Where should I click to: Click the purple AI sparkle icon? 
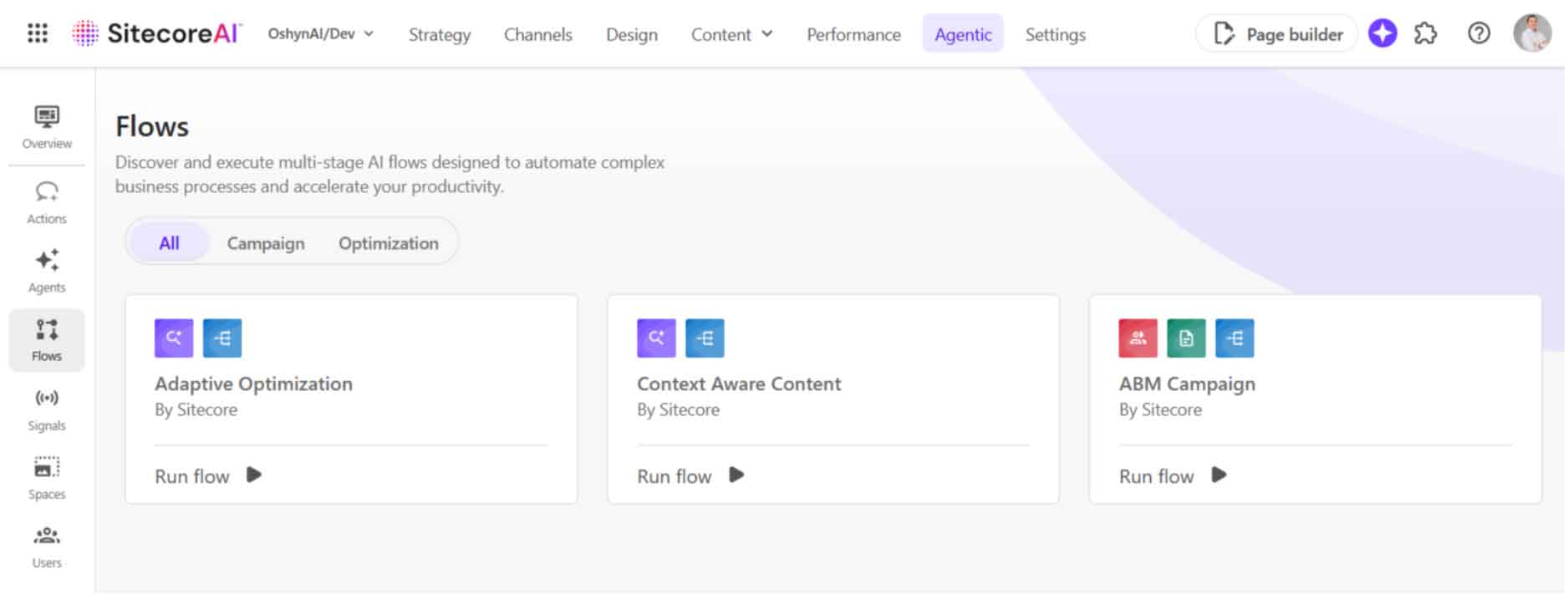pyautogui.click(x=1382, y=33)
